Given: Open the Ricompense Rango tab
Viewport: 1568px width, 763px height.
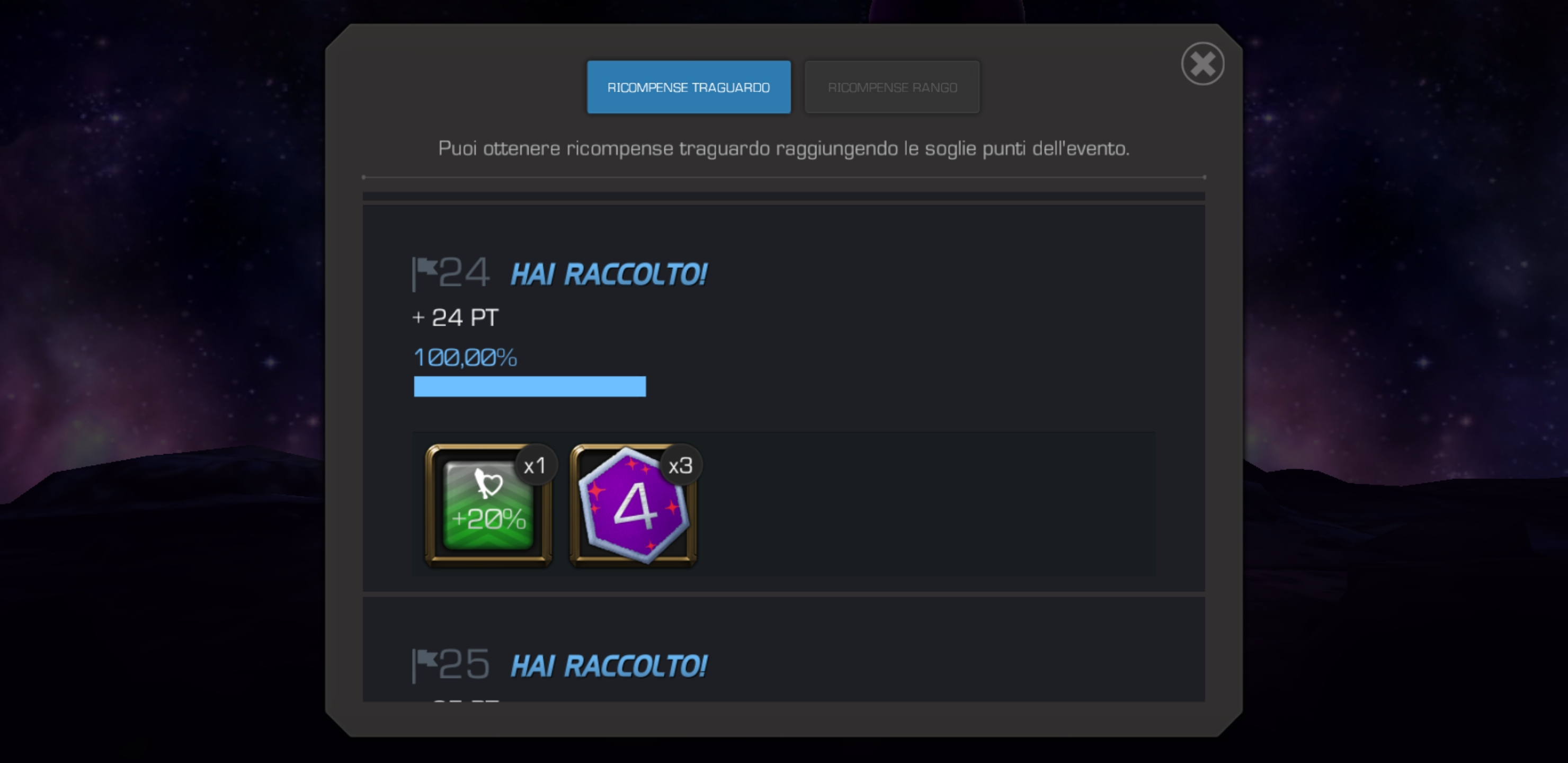Looking at the screenshot, I should click(892, 87).
